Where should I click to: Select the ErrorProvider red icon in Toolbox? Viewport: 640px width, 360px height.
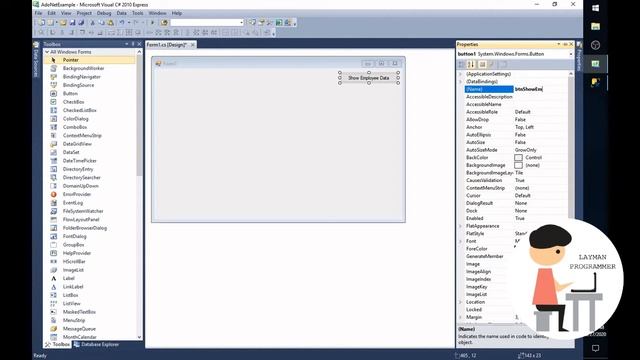[53, 194]
